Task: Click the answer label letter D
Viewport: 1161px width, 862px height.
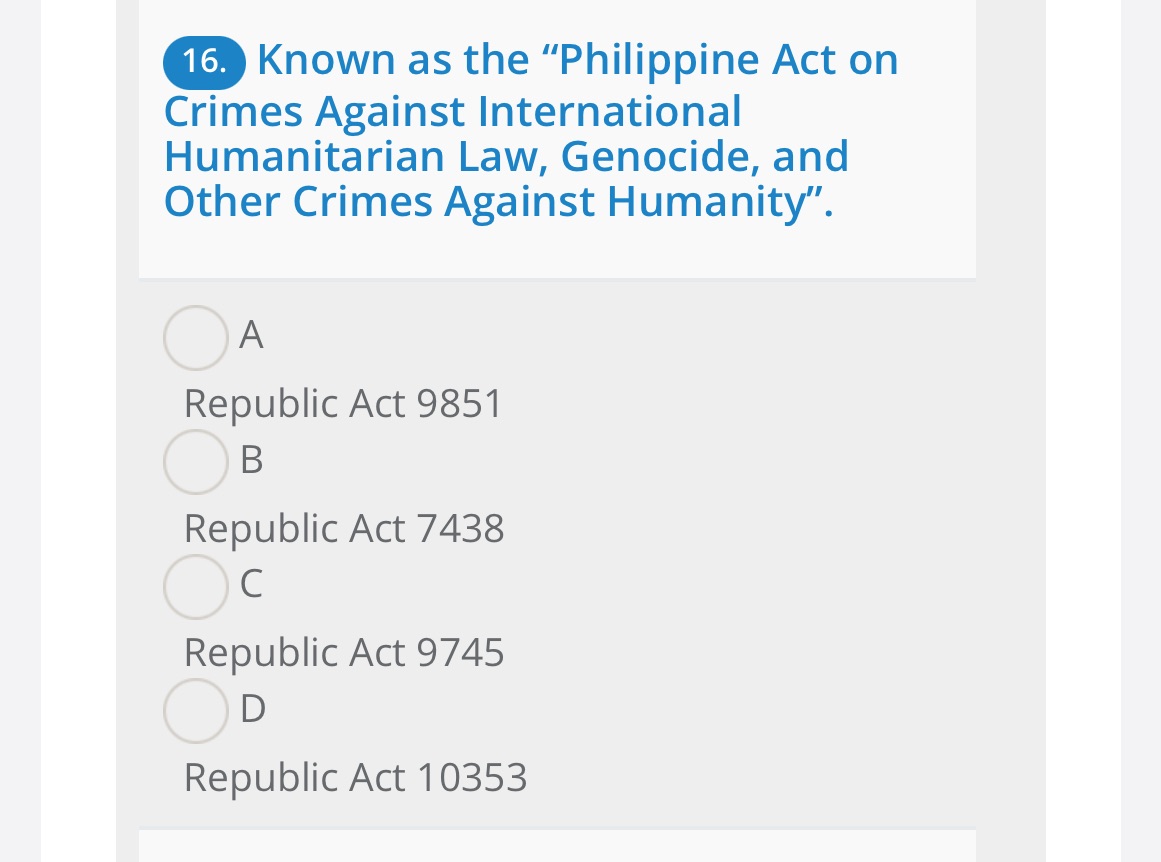Action: 252,710
